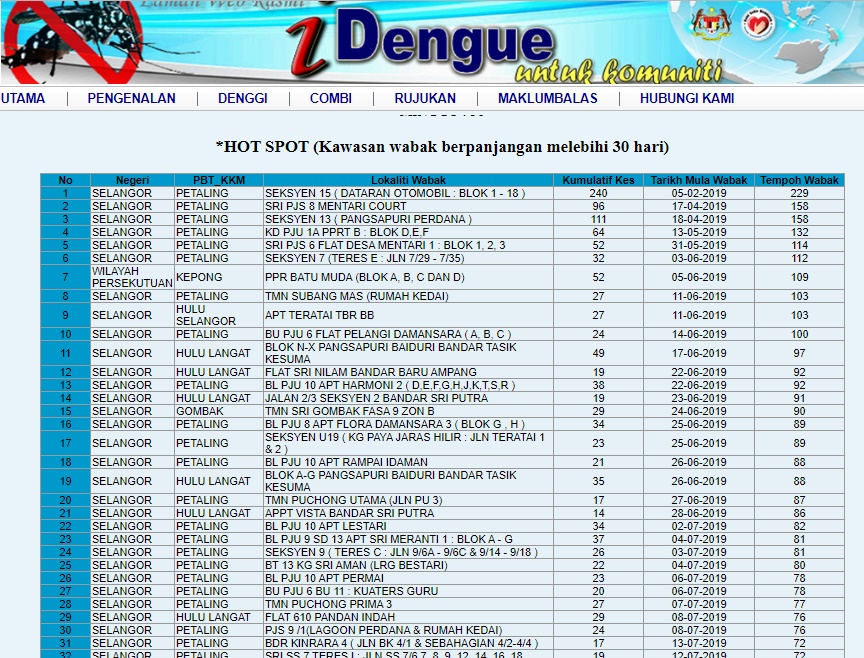Viewport: 864px width, 658px height.
Task: Open the COMBI menu item
Action: click(x=331, y=98)
